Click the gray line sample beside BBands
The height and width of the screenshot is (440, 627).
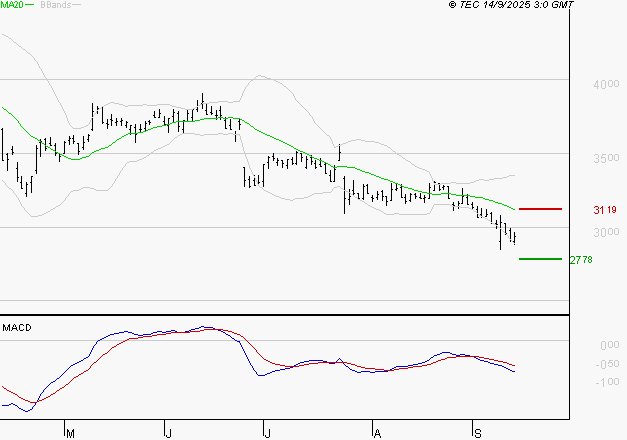tap(75, 6)
